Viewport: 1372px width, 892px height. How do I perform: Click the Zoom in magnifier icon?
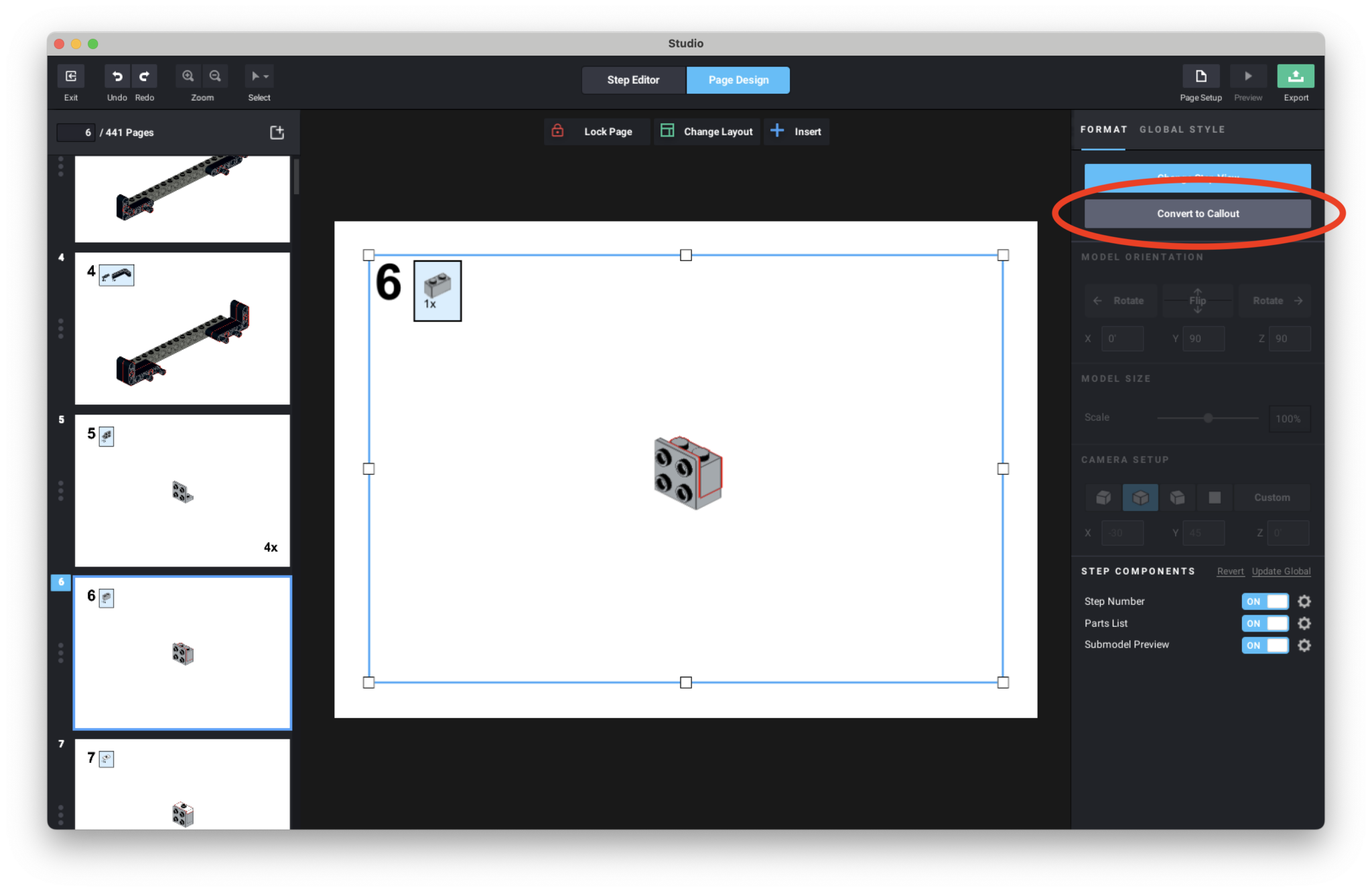point(188,76)
